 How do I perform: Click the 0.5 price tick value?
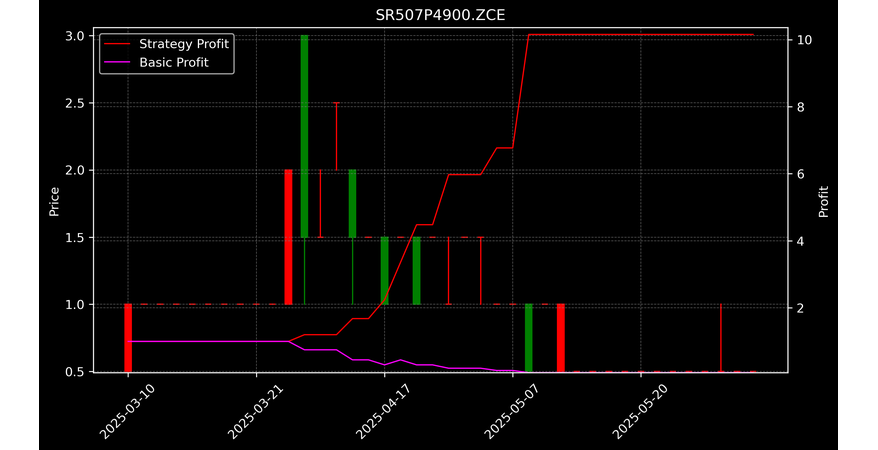(76, 372)
